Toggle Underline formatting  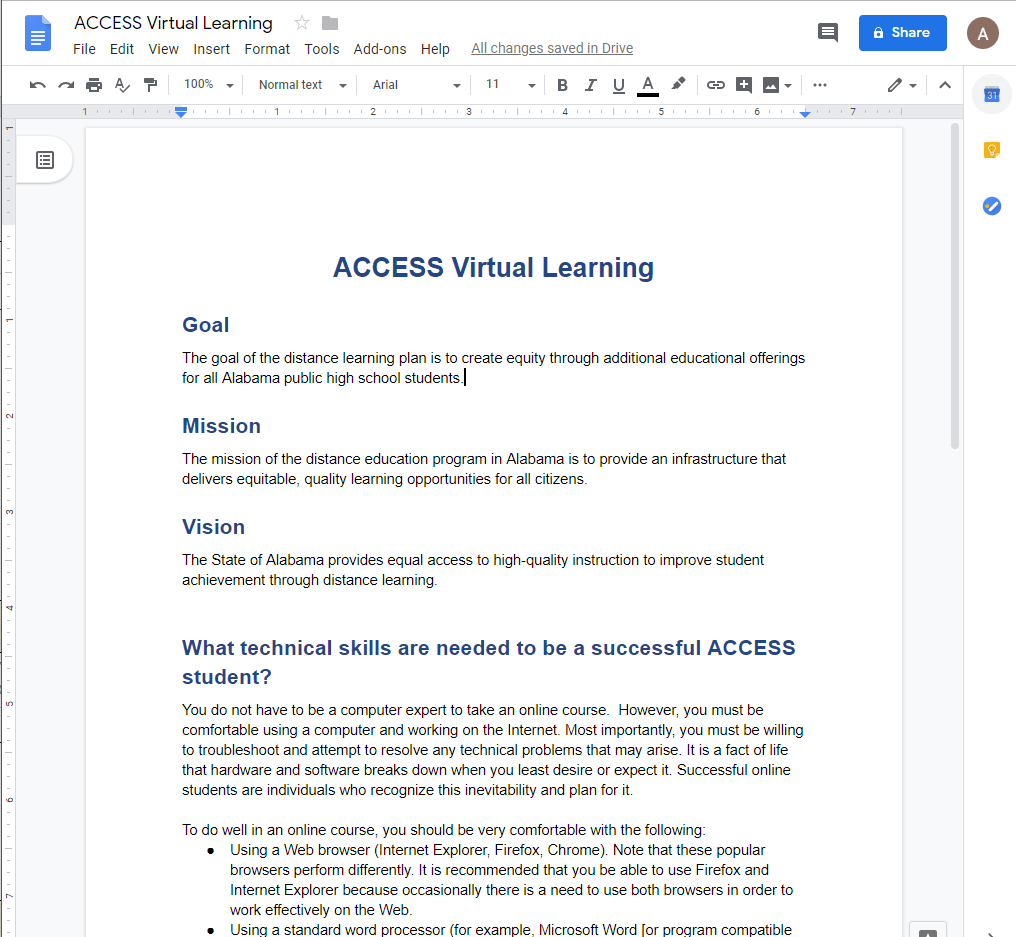click(618, 85)
